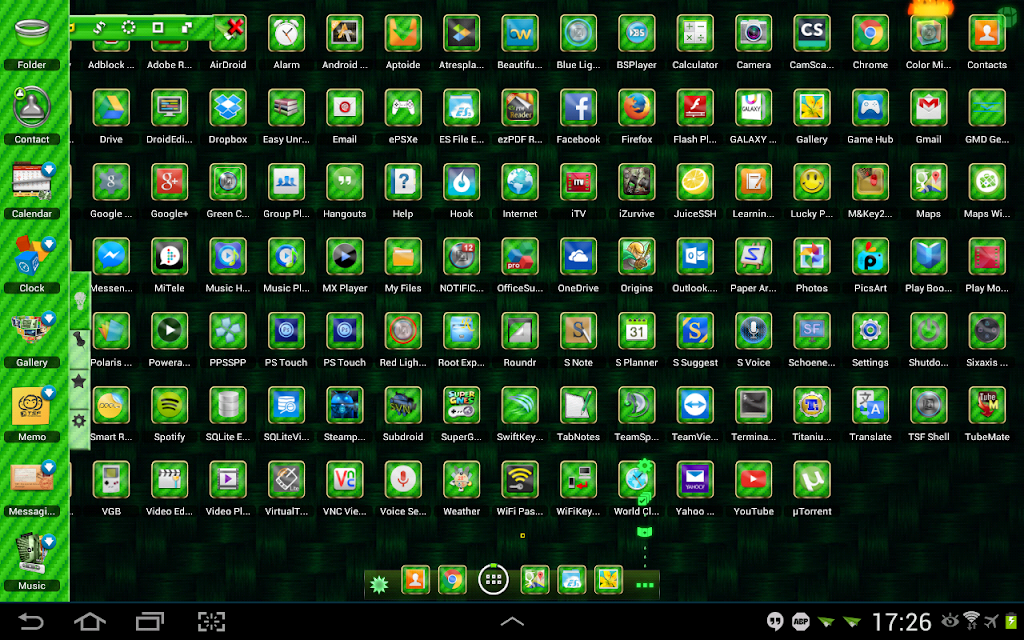The height and width of the screenshot is (640, 1024).
Task: Toggle the pin tab on side panel
Action: (79, 340)
